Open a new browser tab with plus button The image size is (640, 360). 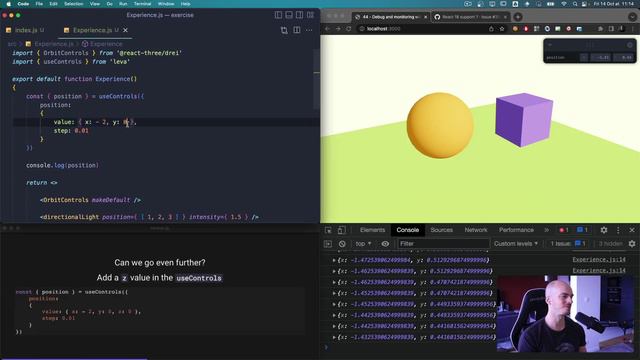coord(518,17)
